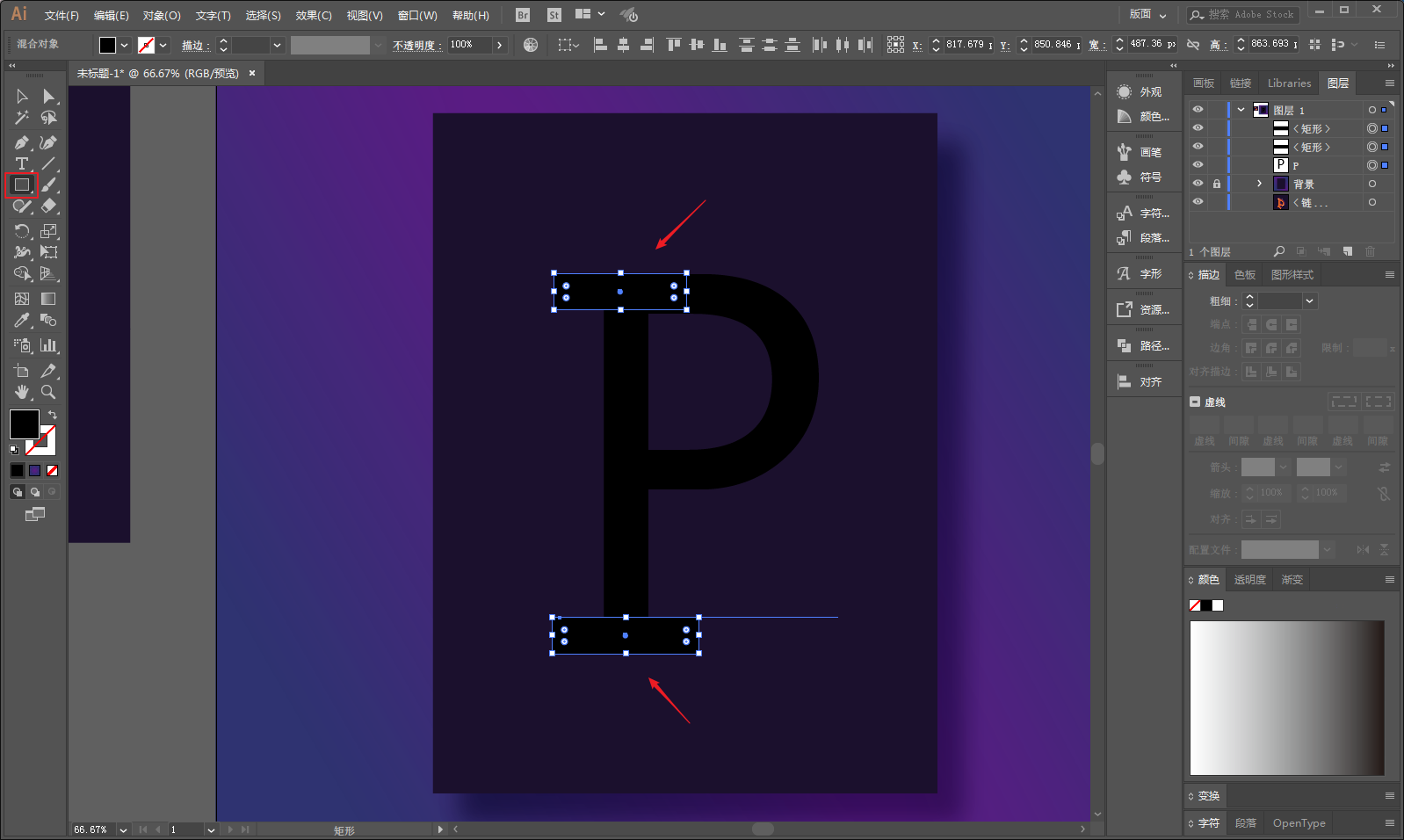Image resolution: width=1404 pixels, height=840 pixels.
Task: Open the opacity 100% flyout arrow
Action: pos(500,45)
